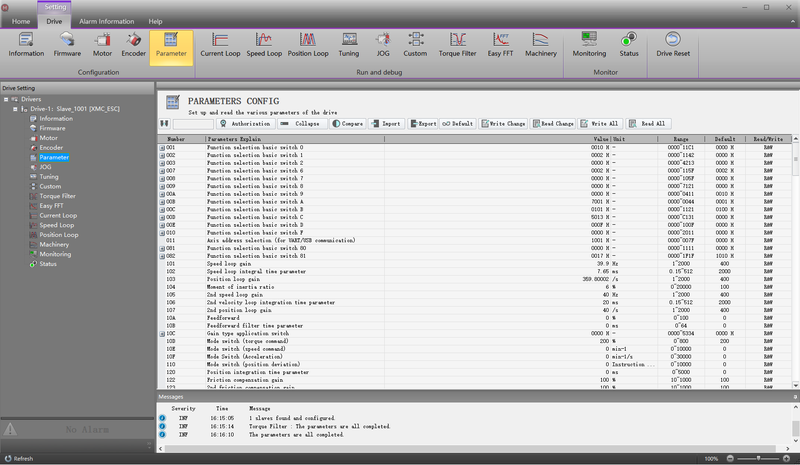The width and height of the screenshot is (800, 465).
Task: Open the Torque Filter tool in ribbon
Action: (457, 45)
